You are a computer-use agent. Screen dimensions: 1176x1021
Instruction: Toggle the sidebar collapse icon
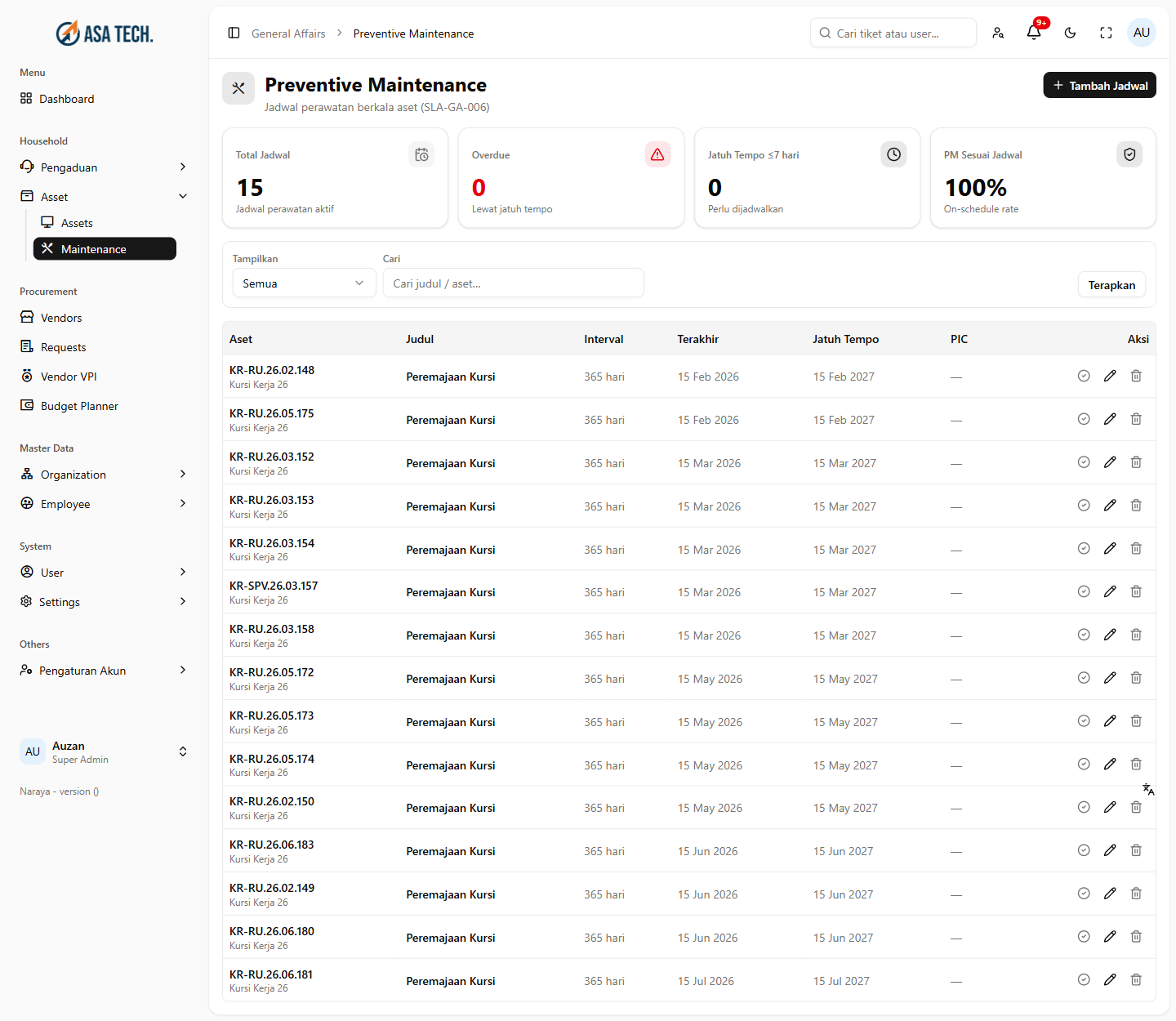[234, 33]
